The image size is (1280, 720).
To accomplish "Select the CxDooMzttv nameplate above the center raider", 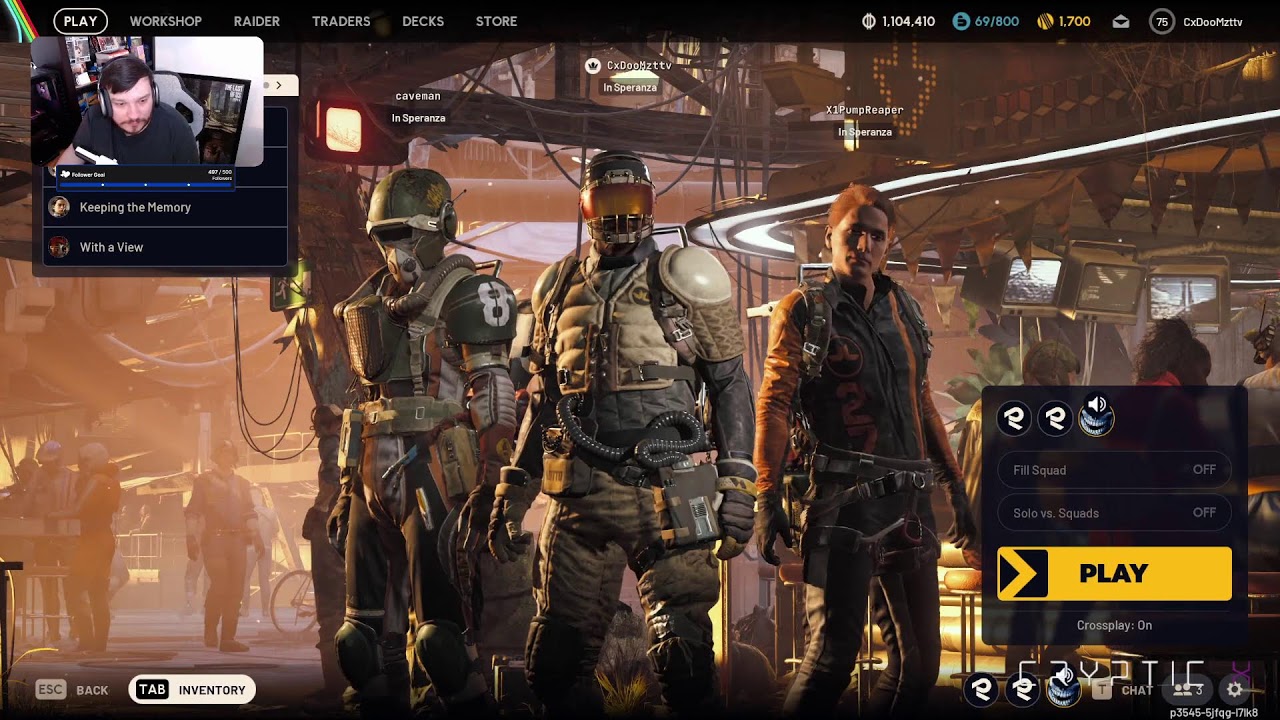I will click(639, 66).
